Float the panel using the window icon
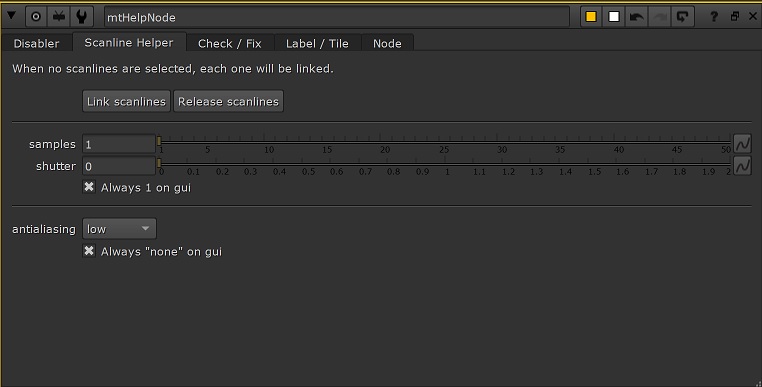 734,17
